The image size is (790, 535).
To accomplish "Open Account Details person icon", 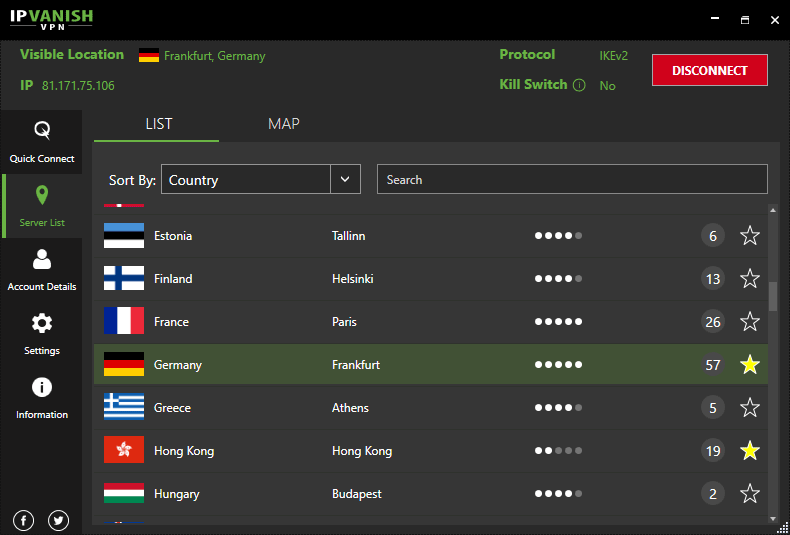I will coord(42,259).
